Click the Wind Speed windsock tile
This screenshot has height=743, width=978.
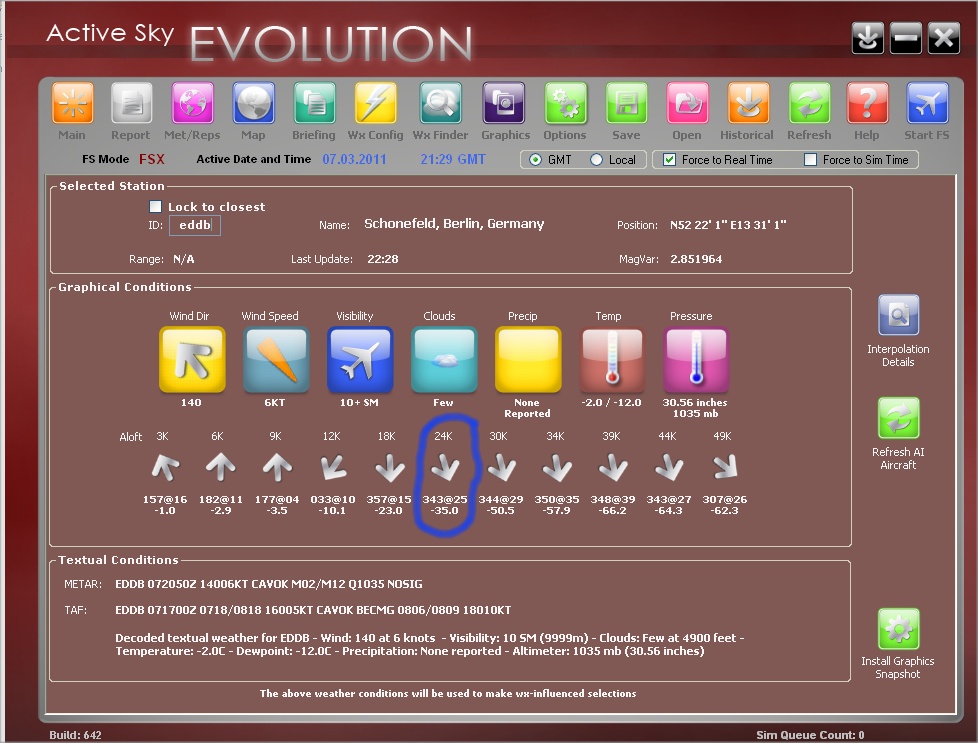[x=276, y=359]
